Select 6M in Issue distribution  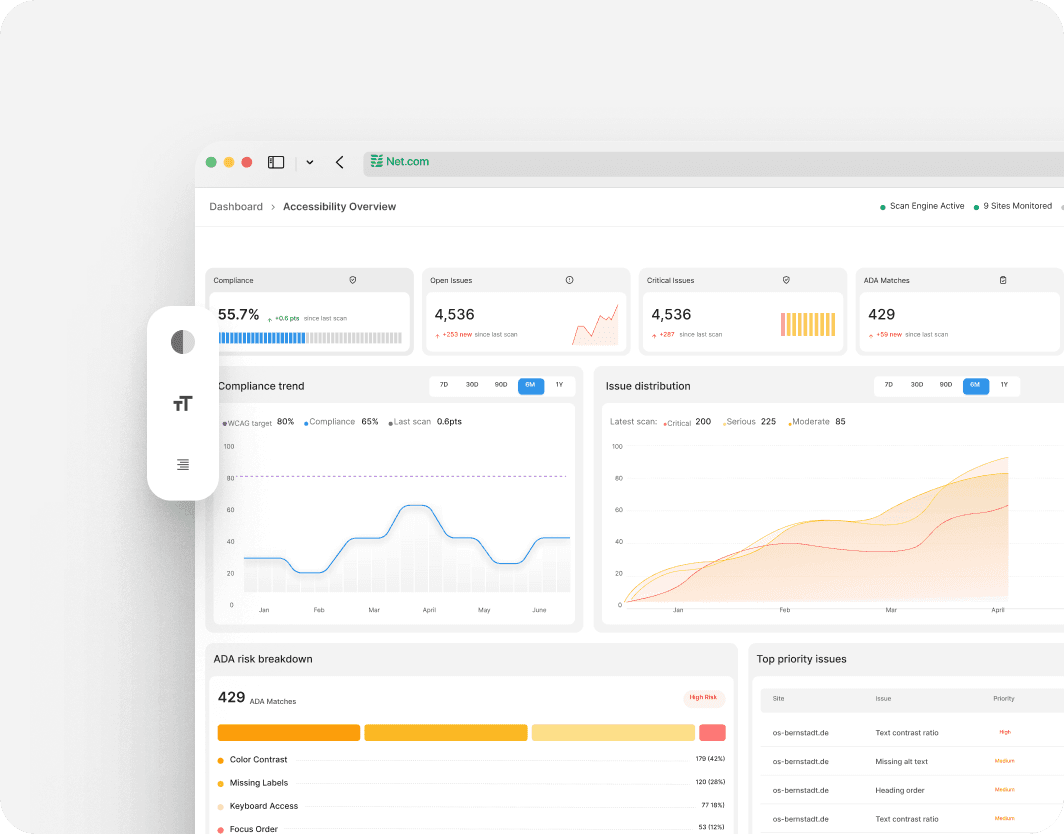[x=976, y=385]
